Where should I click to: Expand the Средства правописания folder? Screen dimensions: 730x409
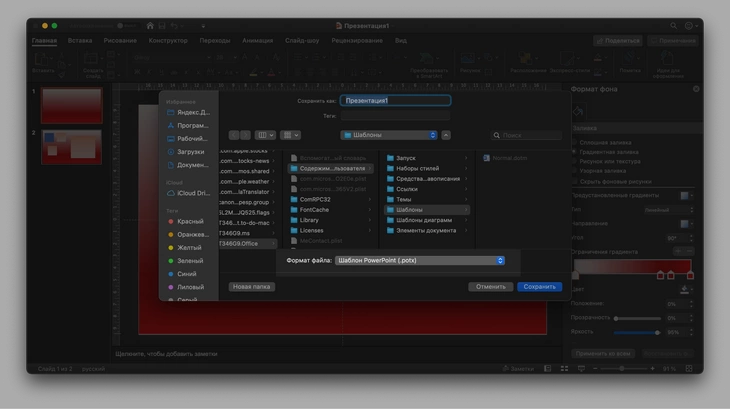point(427,179)
